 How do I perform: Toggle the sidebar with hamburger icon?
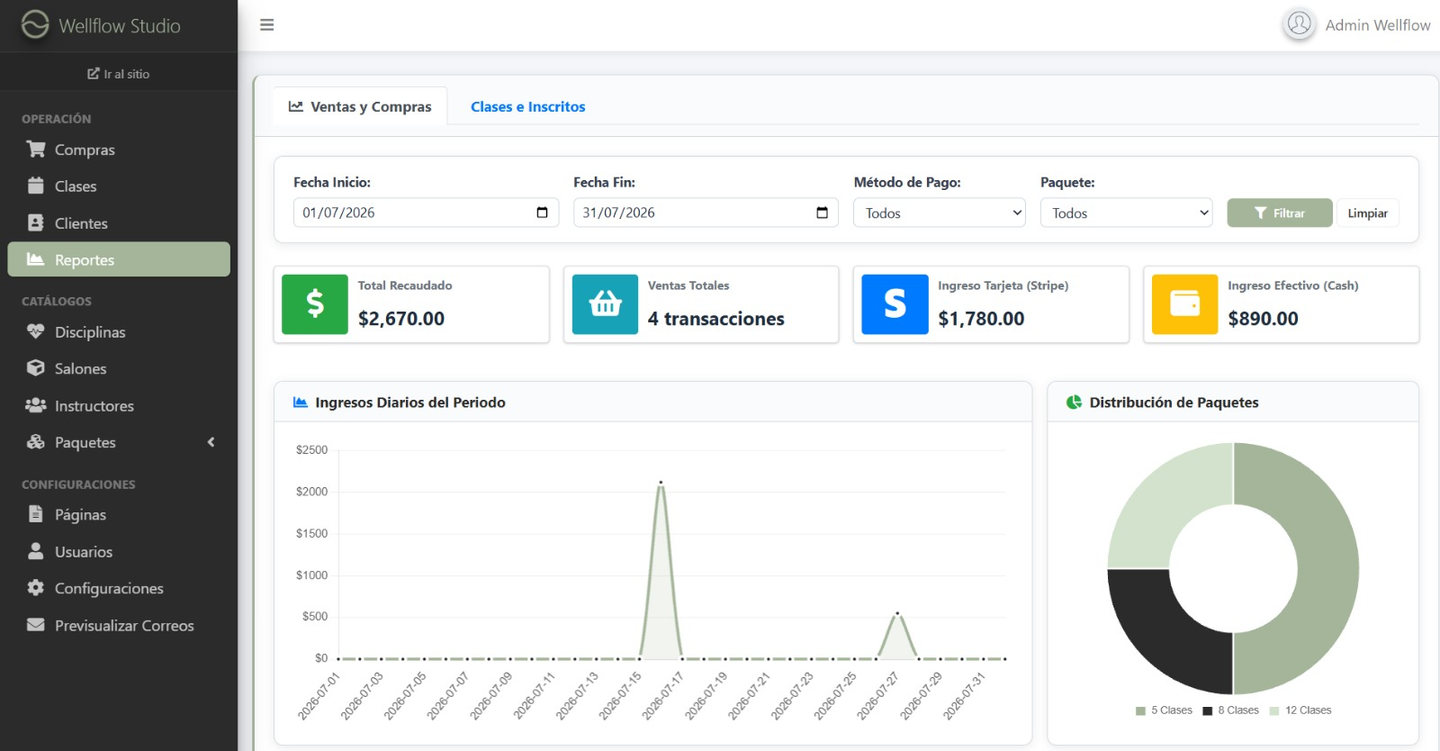[x=267, y=25]
